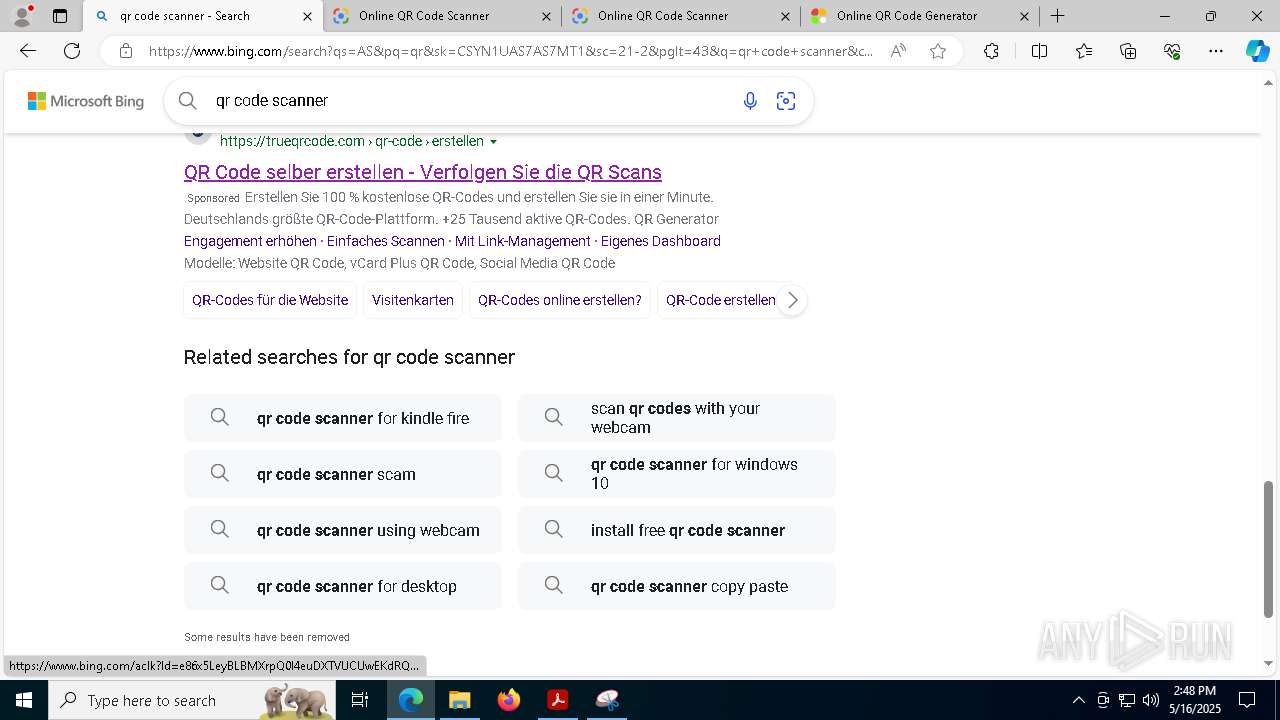This screenshot has width=1280, height=720.
Task: Close the Online QR Code Generator tab
Action: coord(1024,16)
